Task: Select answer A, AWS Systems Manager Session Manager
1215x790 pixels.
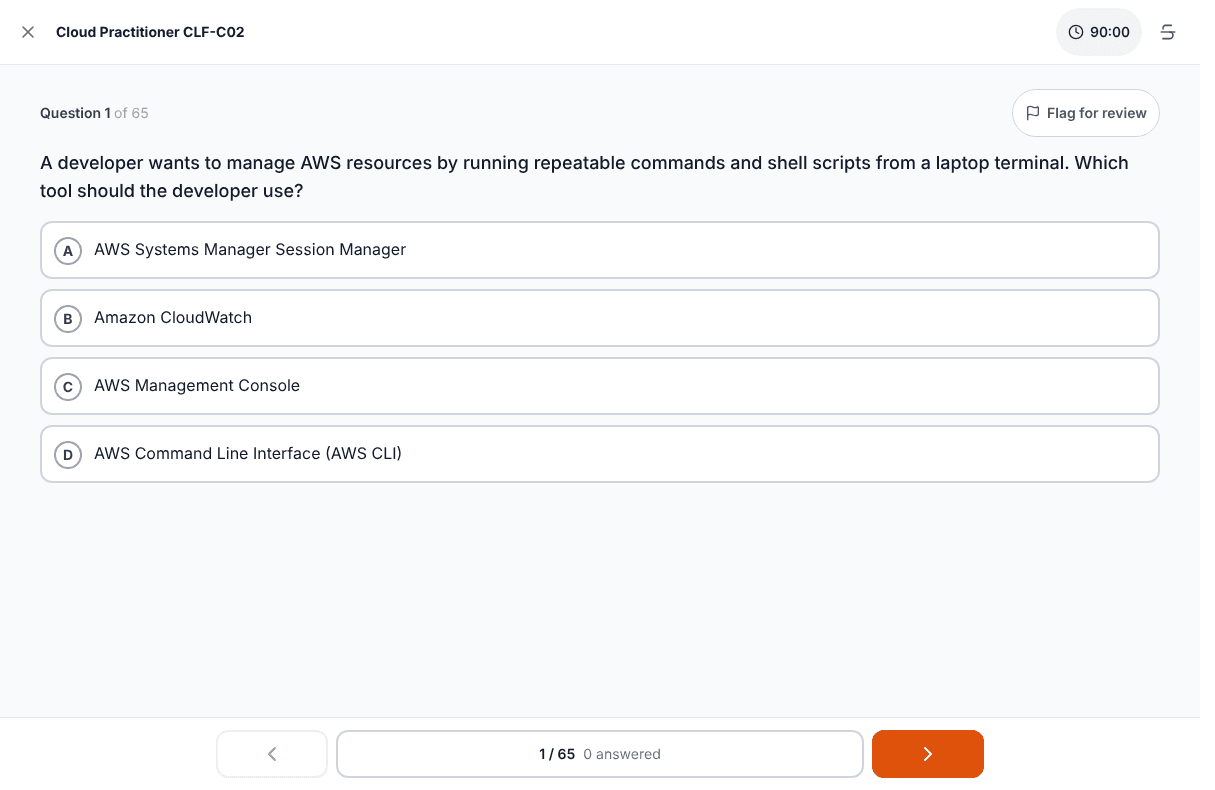Action: coord(600,250)
